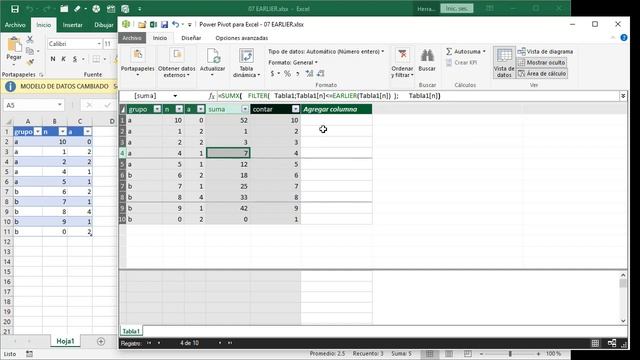Switch to workbook via Excel icon in Power Pivot

[x=153, y=24]
